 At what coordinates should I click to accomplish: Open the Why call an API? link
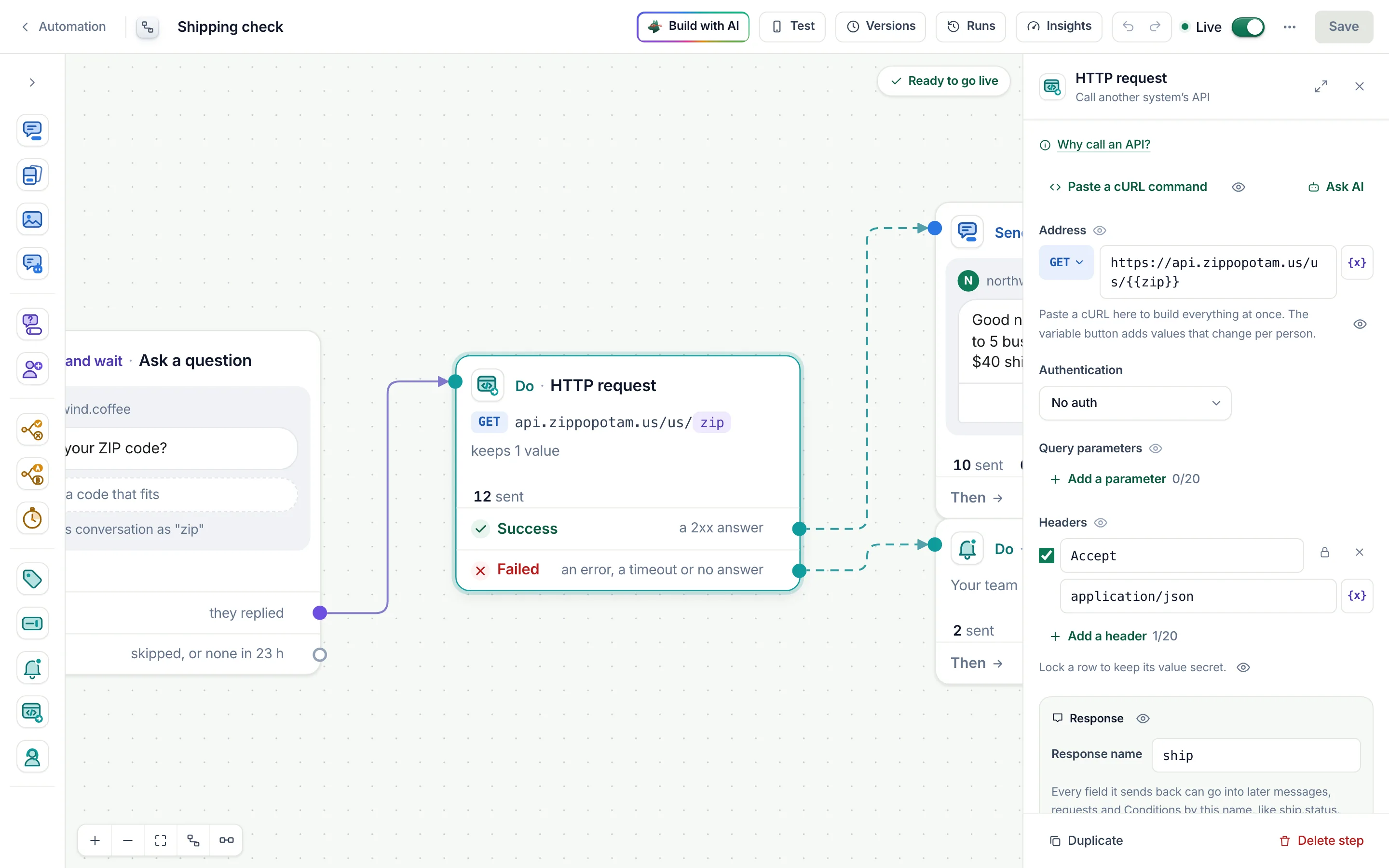coord(1103,145)
